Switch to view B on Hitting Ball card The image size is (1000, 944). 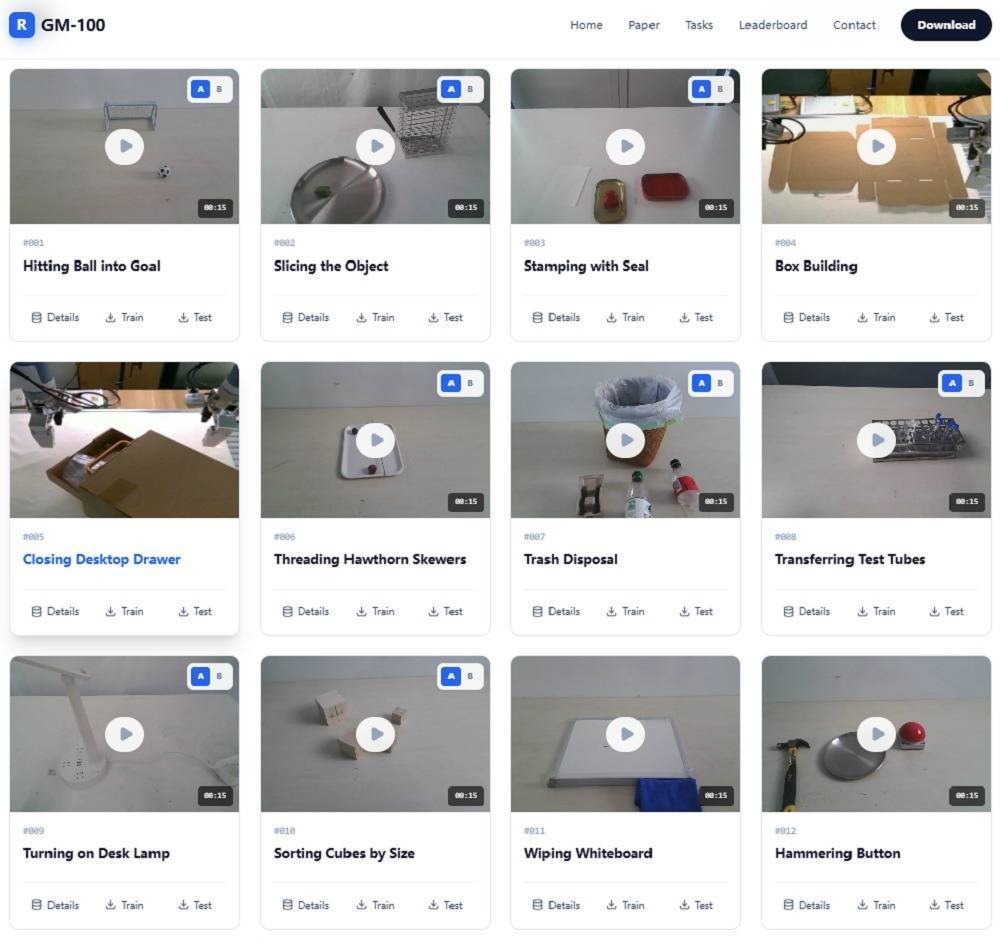219,89
